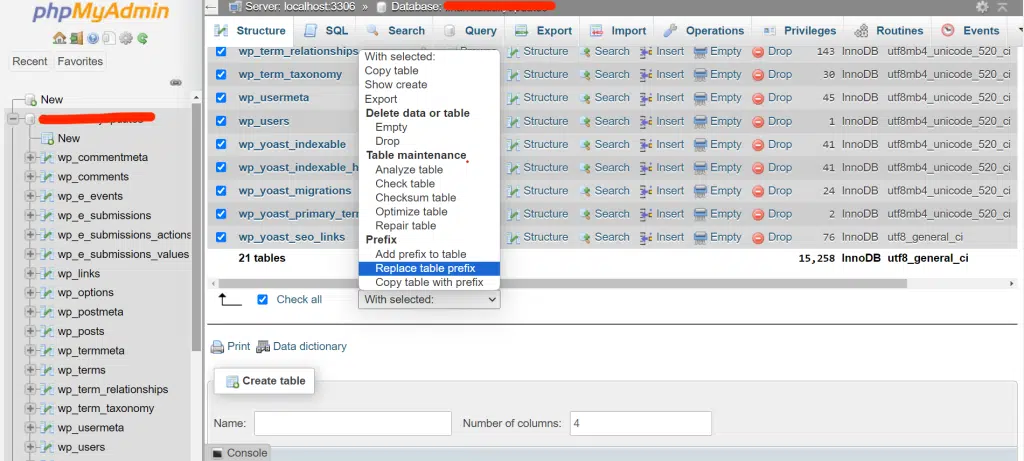Screen dimensions: 1024x461
Task: Click the horizontal scrollbar under table list
Action: click(562, 283)
